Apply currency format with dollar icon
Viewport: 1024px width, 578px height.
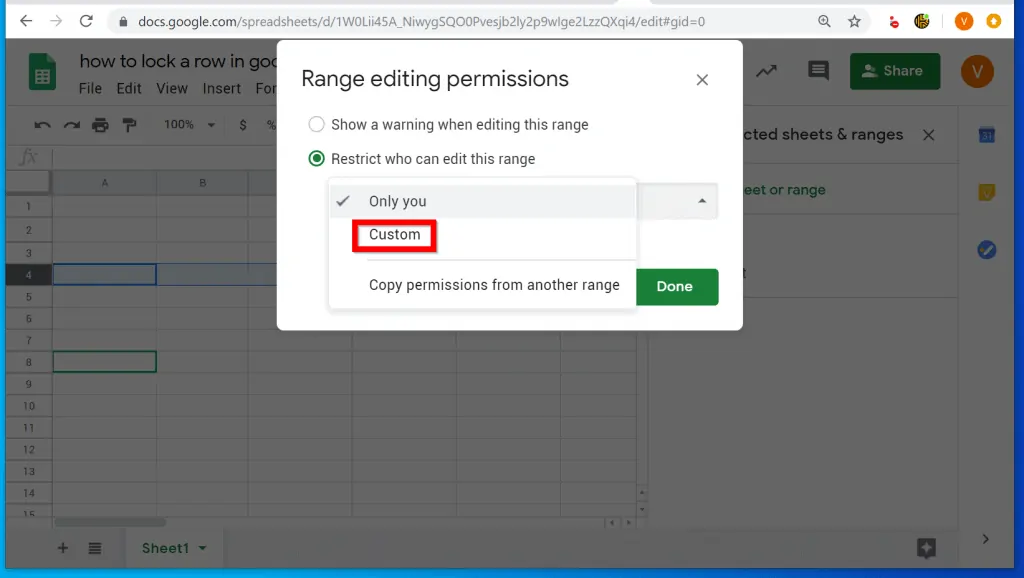(243, 125)
